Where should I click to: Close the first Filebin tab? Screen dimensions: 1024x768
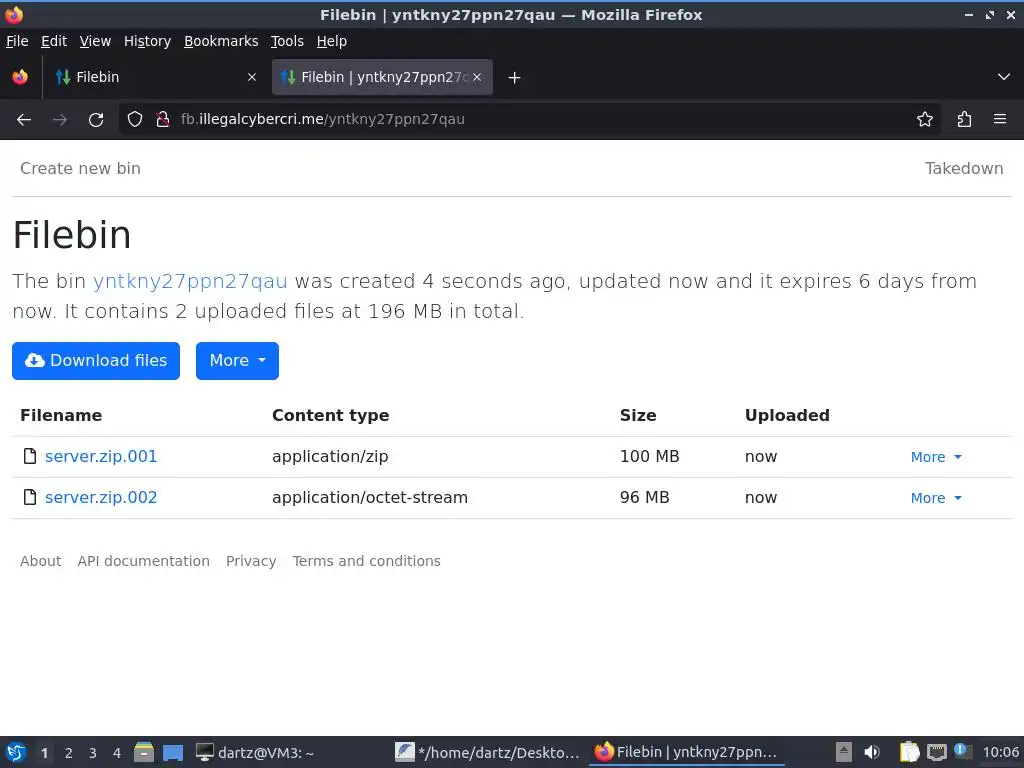(251, 77)
